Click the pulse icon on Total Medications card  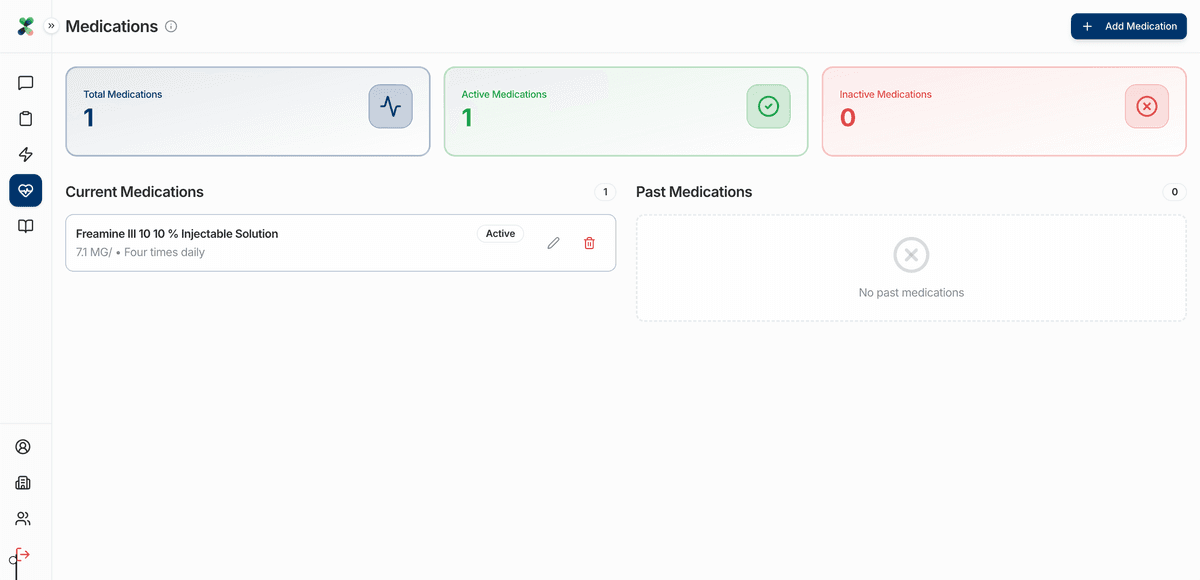pyautogui.click(x=390, y=105)
